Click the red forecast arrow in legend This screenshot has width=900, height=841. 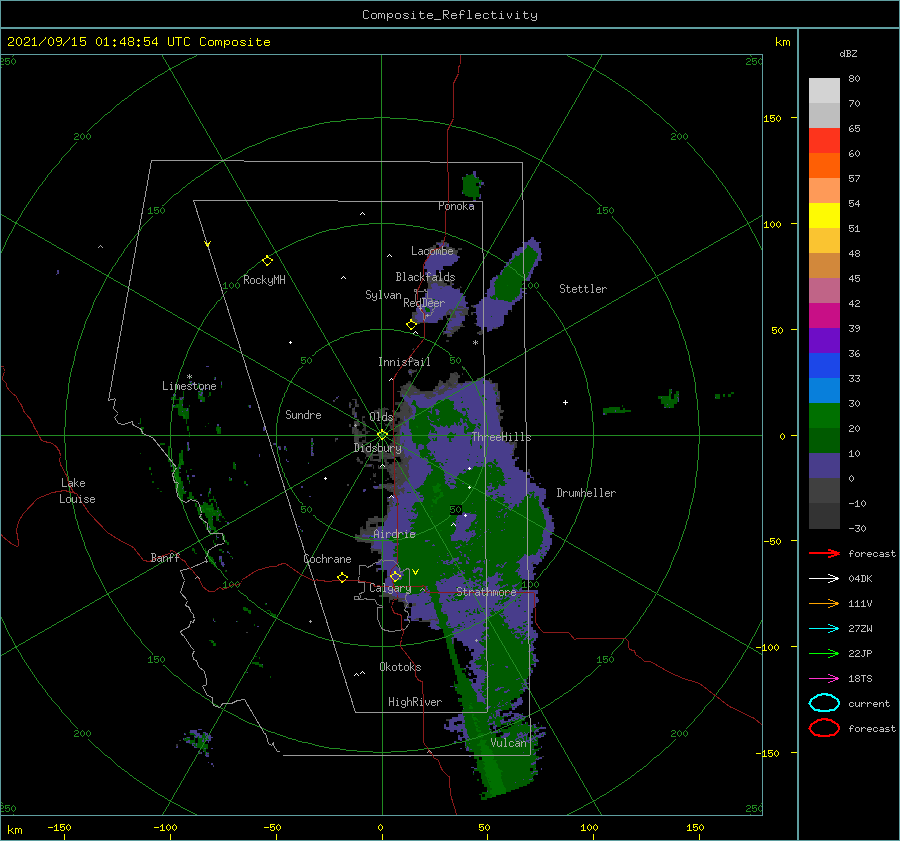click(824, 553)
